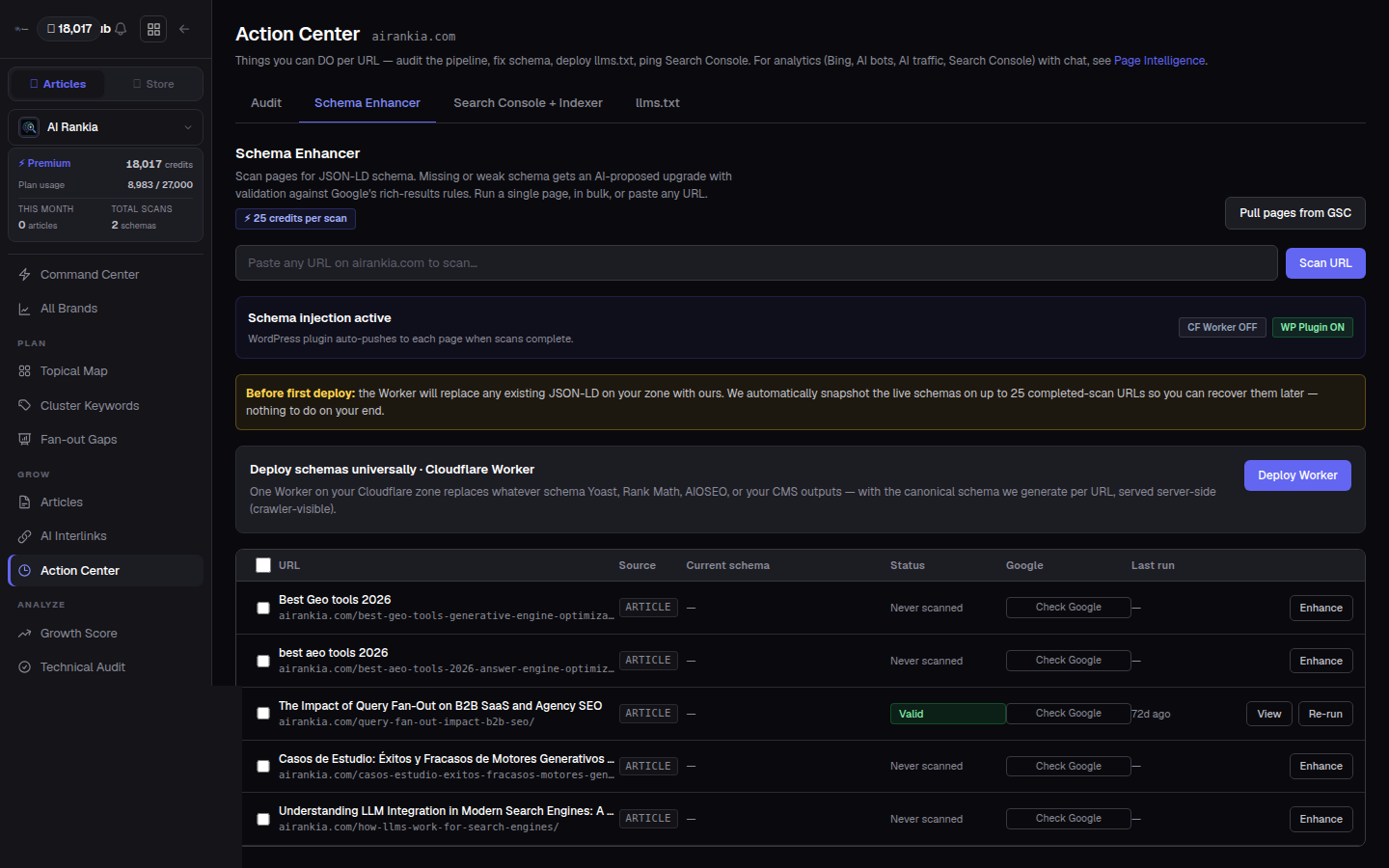1389x868 pixels.
Task: Check the Query Fan-Out B2B SaaS row checkbox
Action: [263, 714]
